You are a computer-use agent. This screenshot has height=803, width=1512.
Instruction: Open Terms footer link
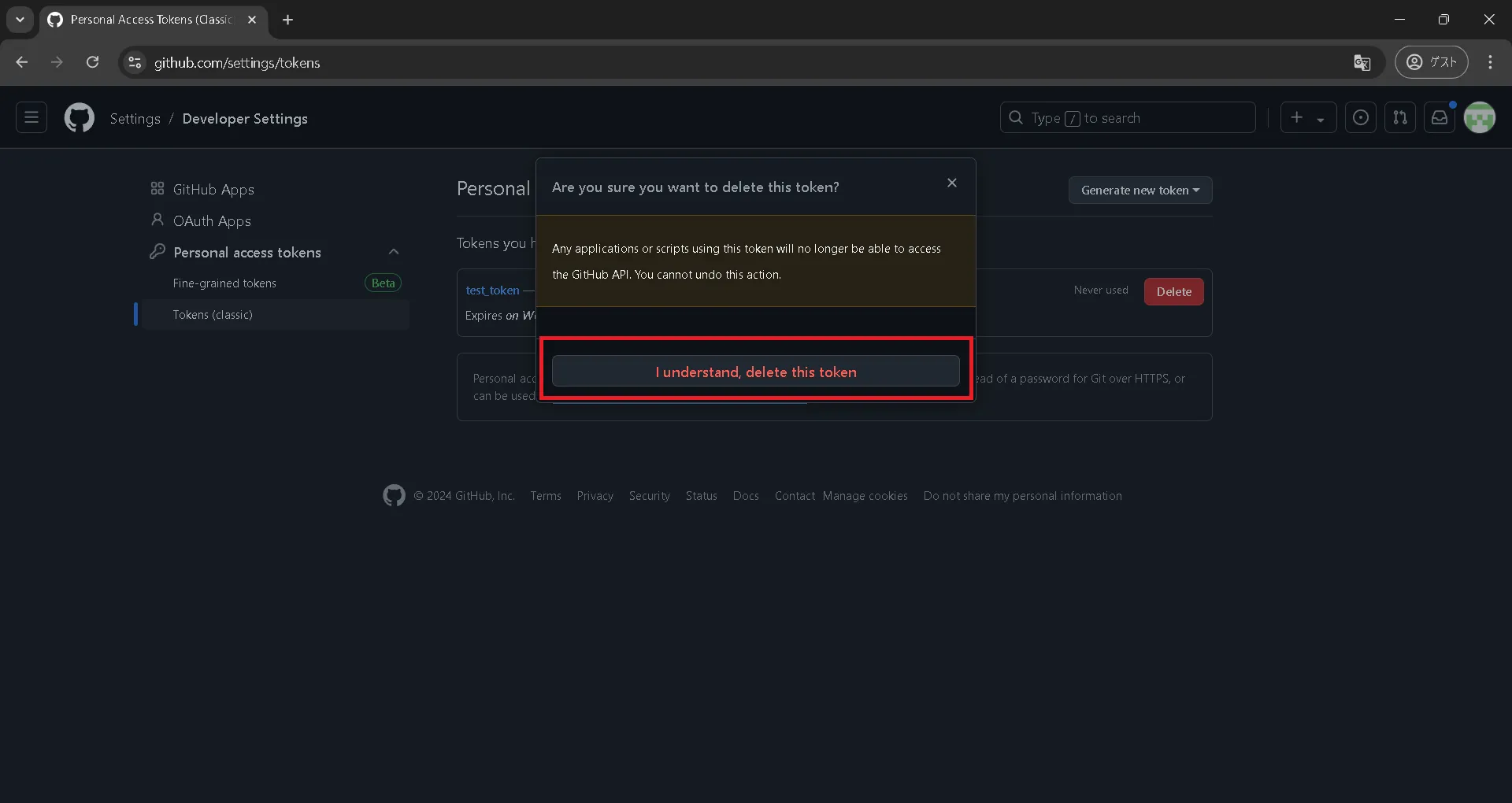point(546,495)
